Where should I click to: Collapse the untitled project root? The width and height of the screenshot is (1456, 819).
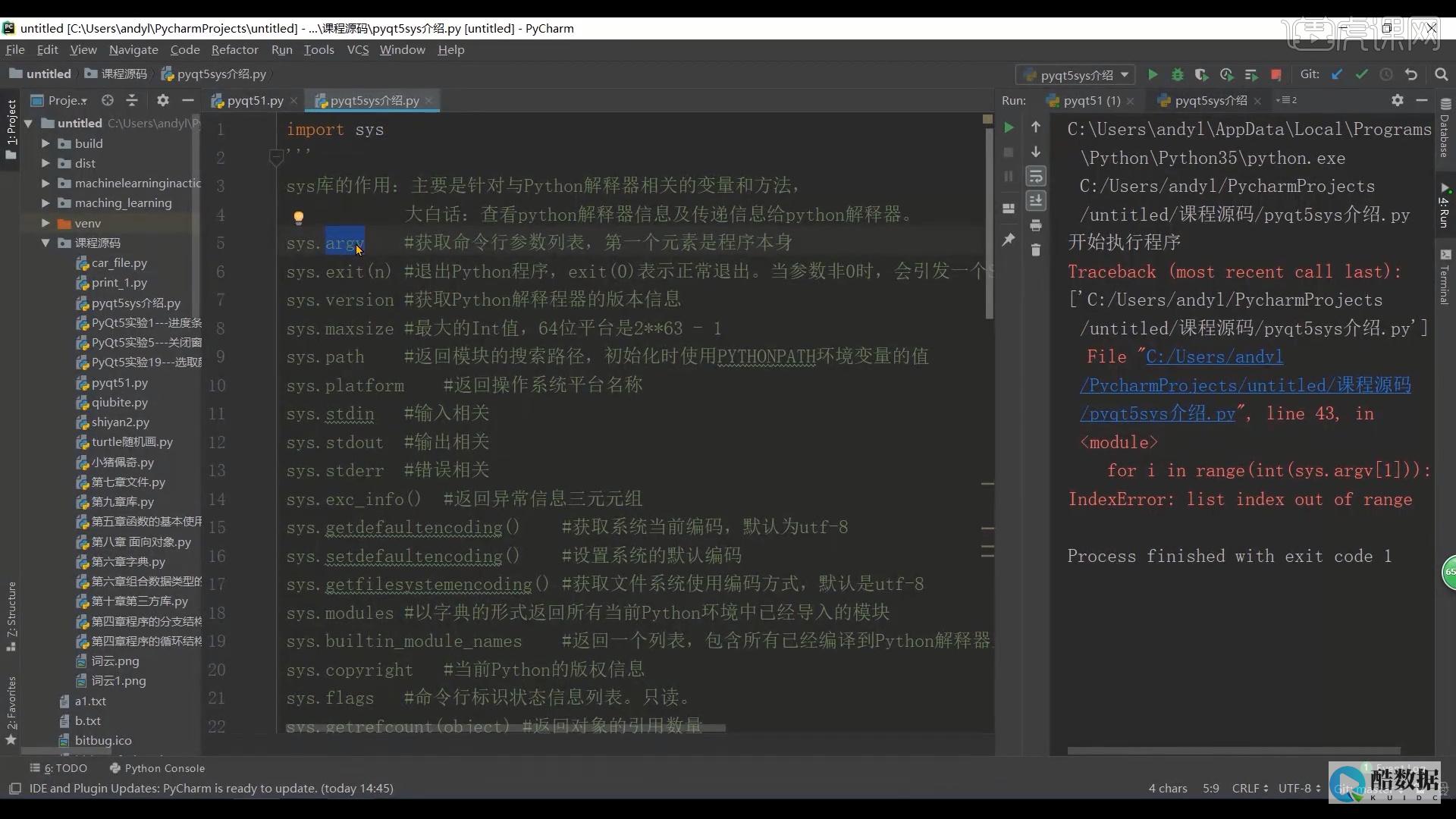click(29, 123)
